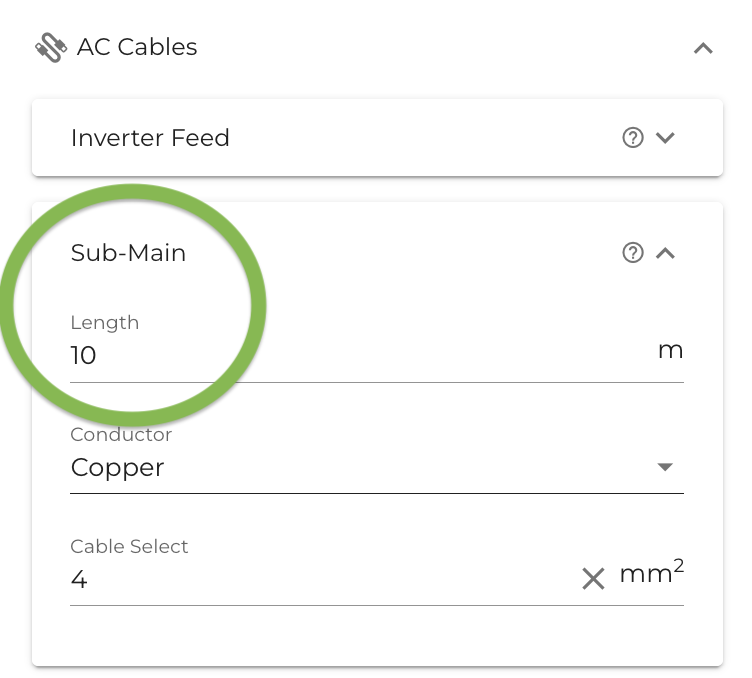752x678 pixels.
Task: Open Sub-Main help question icon
Action: coord(633,253)
